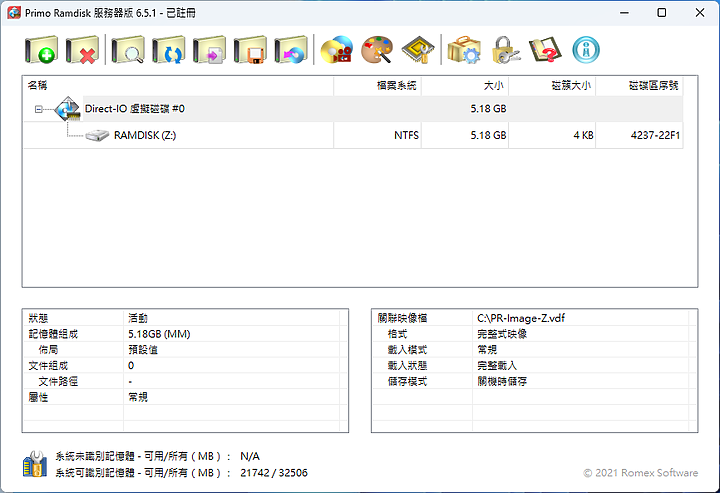Delete RAM disk with red X icon
Screen dimensions: 720x493
click(82, 50)
